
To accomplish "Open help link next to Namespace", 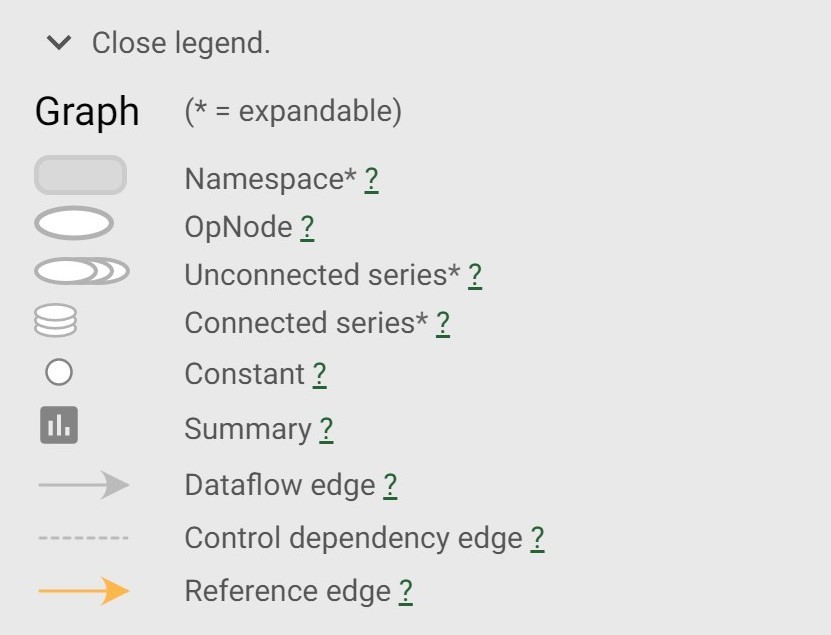I will pyautogui.click(x=372, y=180).
